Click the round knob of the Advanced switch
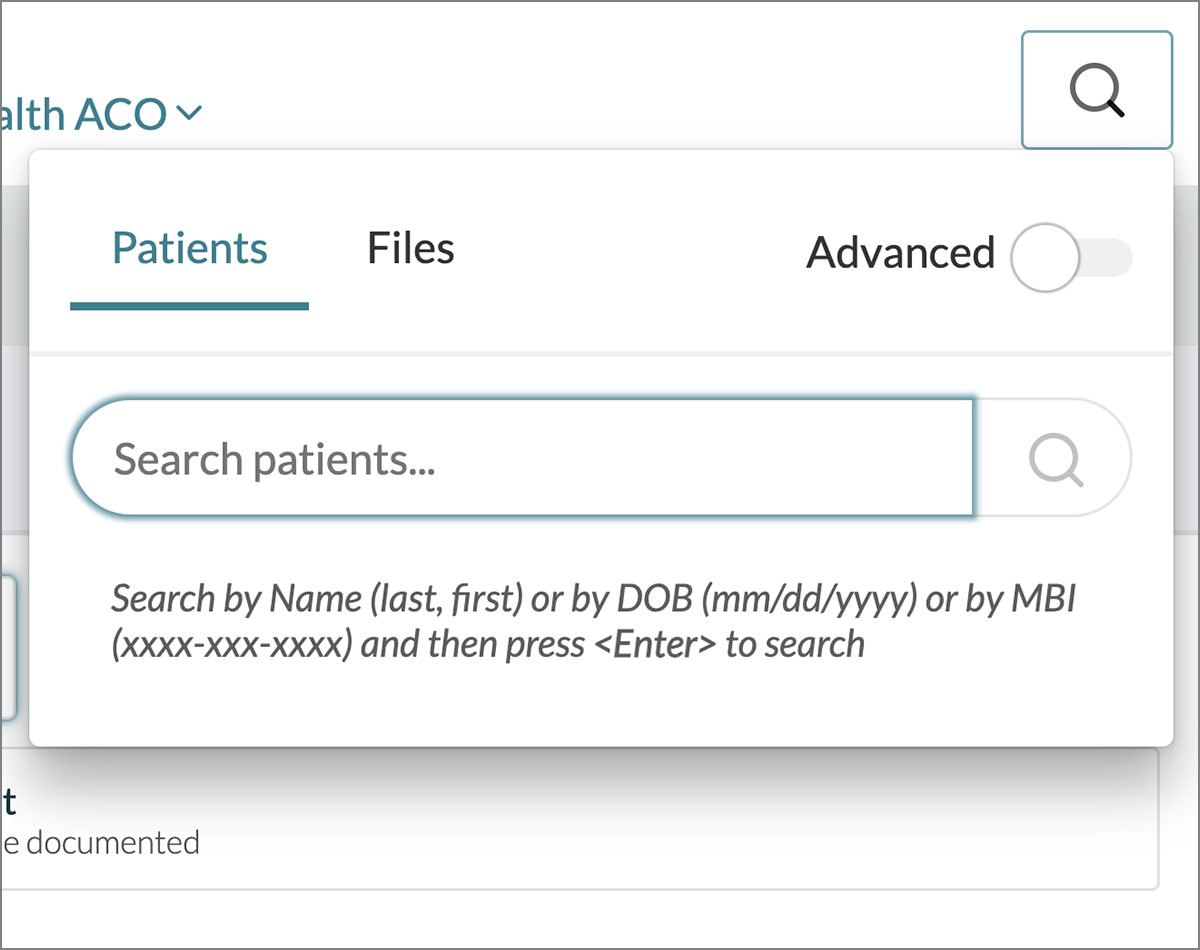 [x=1045, y=257]
